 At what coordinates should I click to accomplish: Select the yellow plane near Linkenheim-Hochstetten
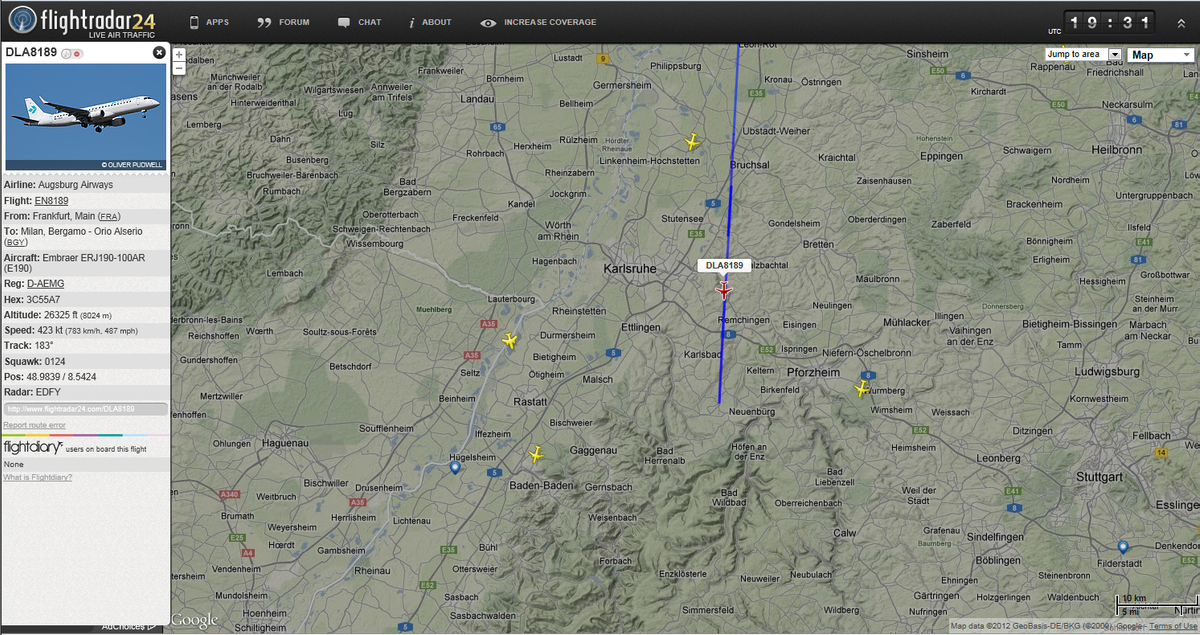point(691,142)
